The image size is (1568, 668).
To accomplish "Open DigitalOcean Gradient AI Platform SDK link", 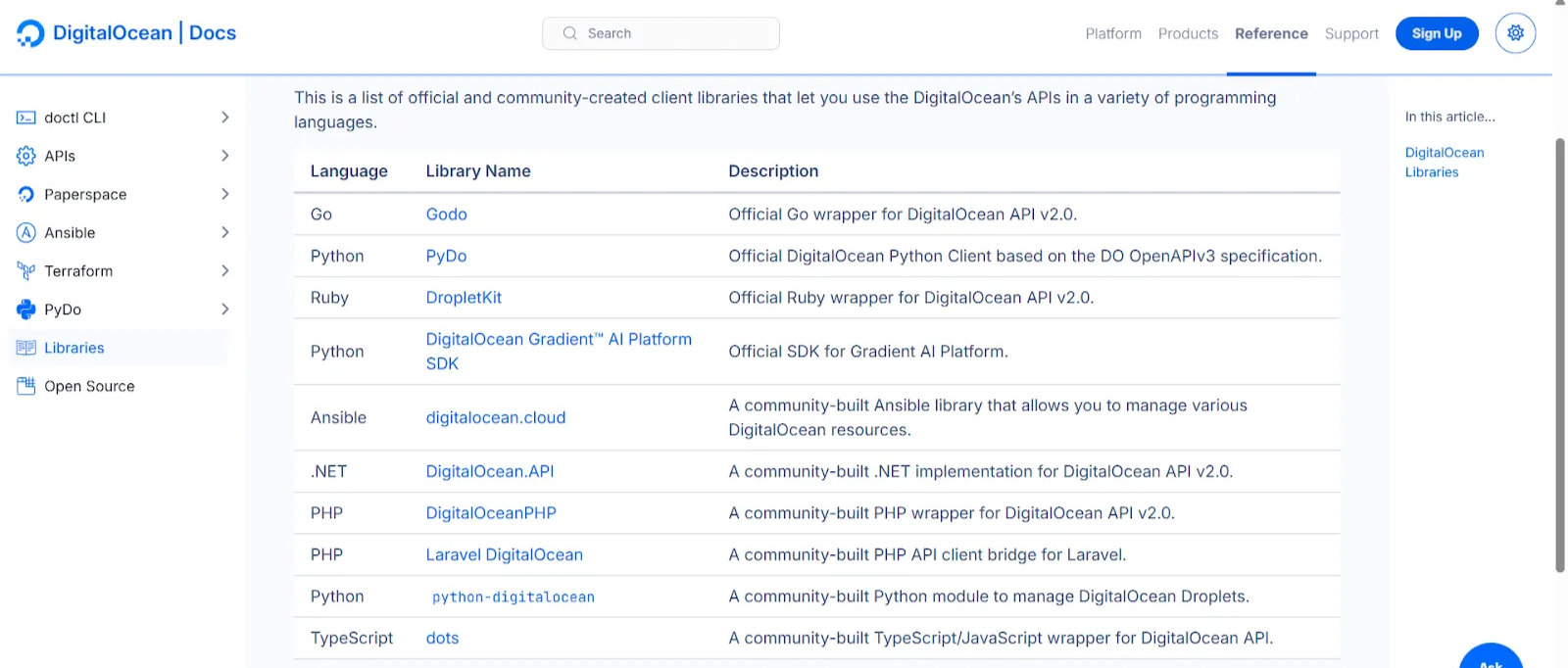I will (x=559, y=351).
